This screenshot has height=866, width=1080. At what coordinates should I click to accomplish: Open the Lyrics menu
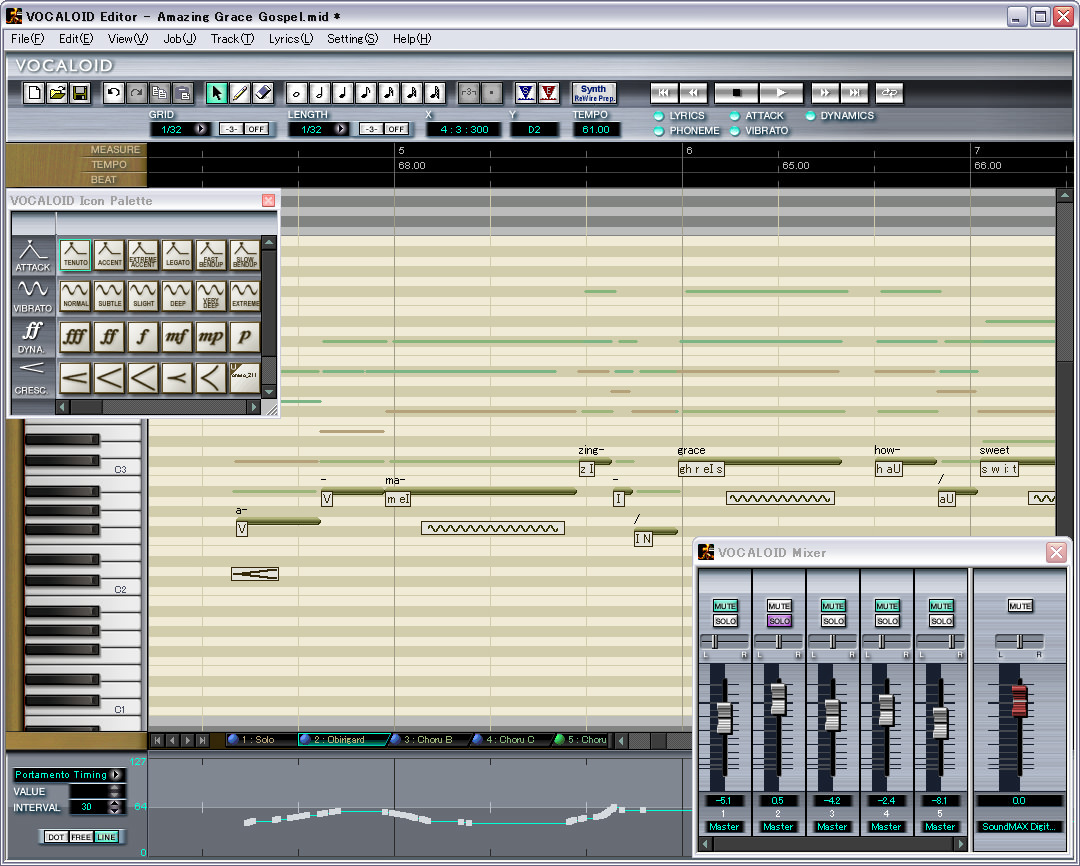[291, 39]
